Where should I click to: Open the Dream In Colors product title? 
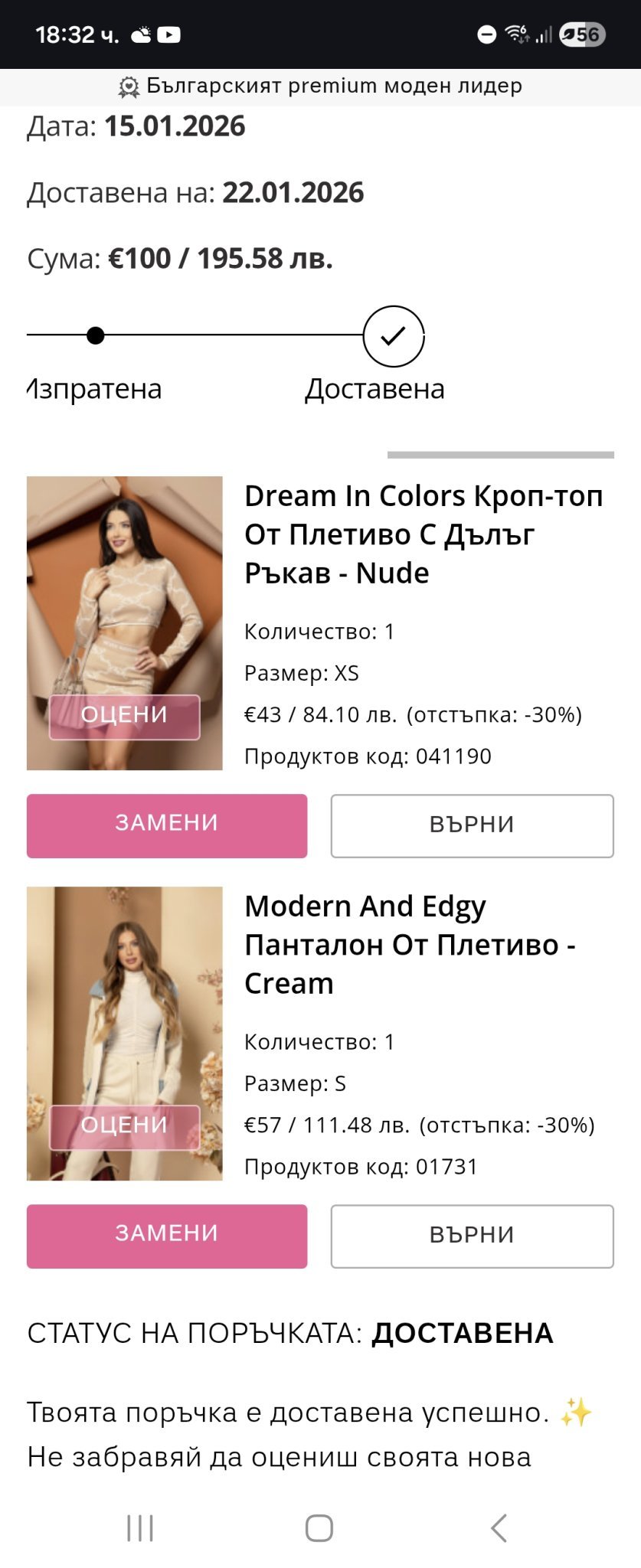point(424,534)
